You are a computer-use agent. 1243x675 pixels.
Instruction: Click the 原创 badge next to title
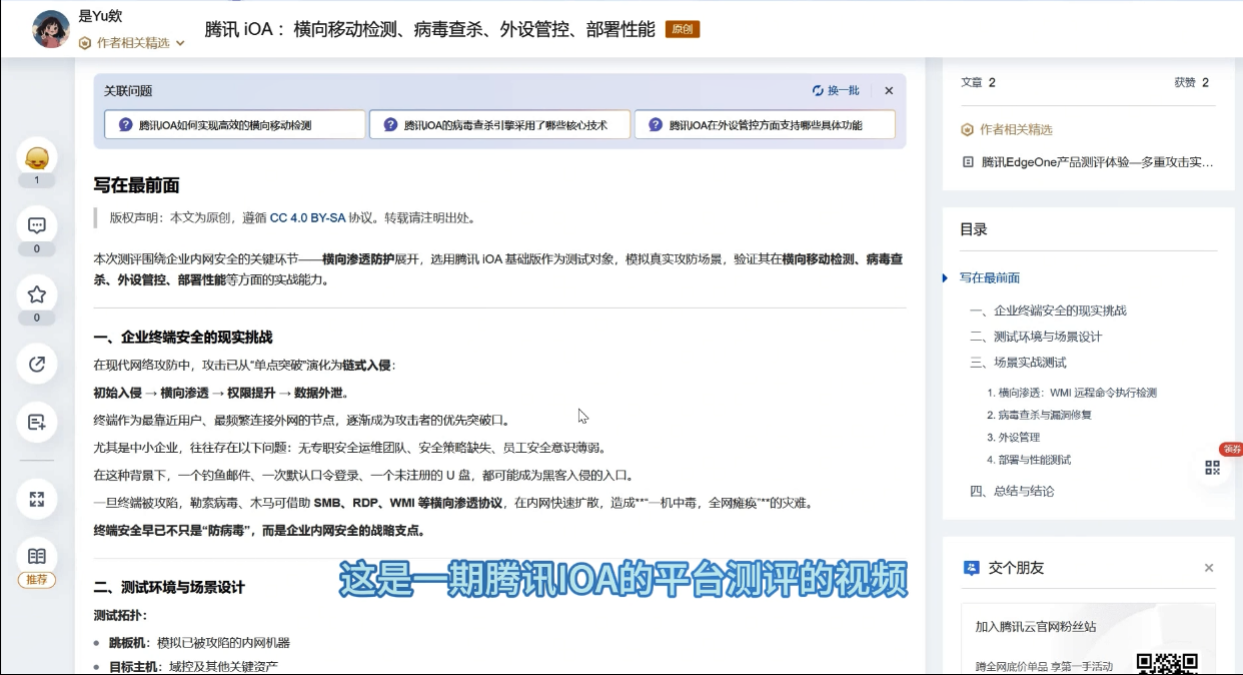pyautogui.click(x=682, y=29)
